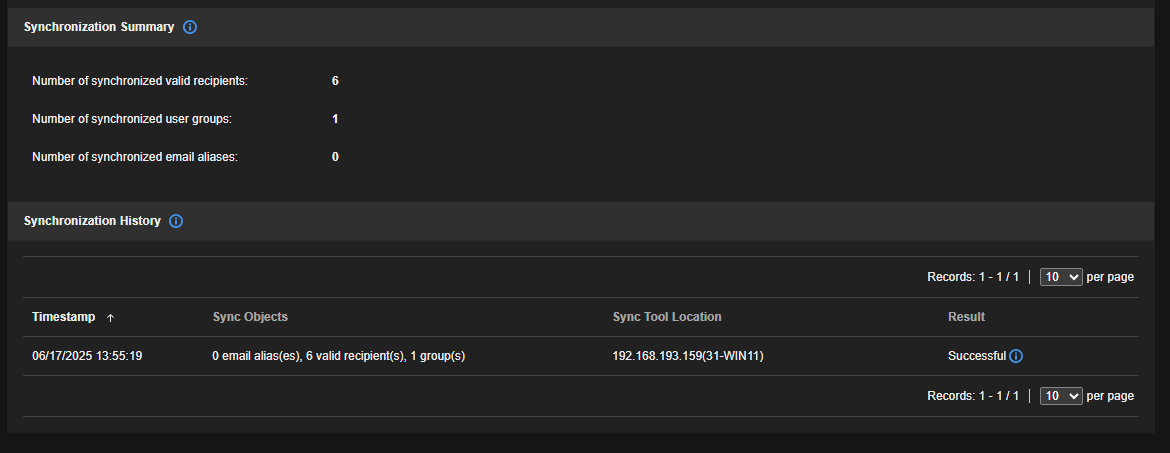Select the 06/17/2025 13:55:19 timestamp cell
Screen dimensions: 1170x453
(x=87, y=356)
